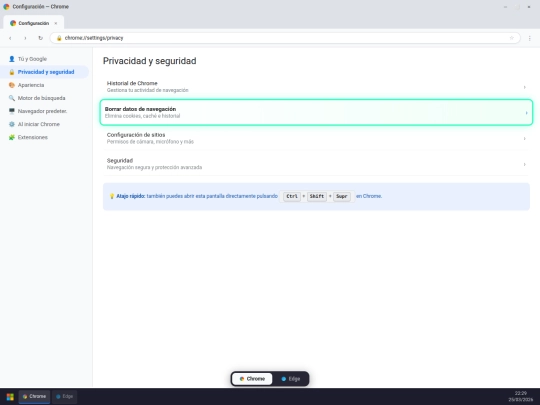
Task: Open the Windows Start menu
Action: click(10, 397)
